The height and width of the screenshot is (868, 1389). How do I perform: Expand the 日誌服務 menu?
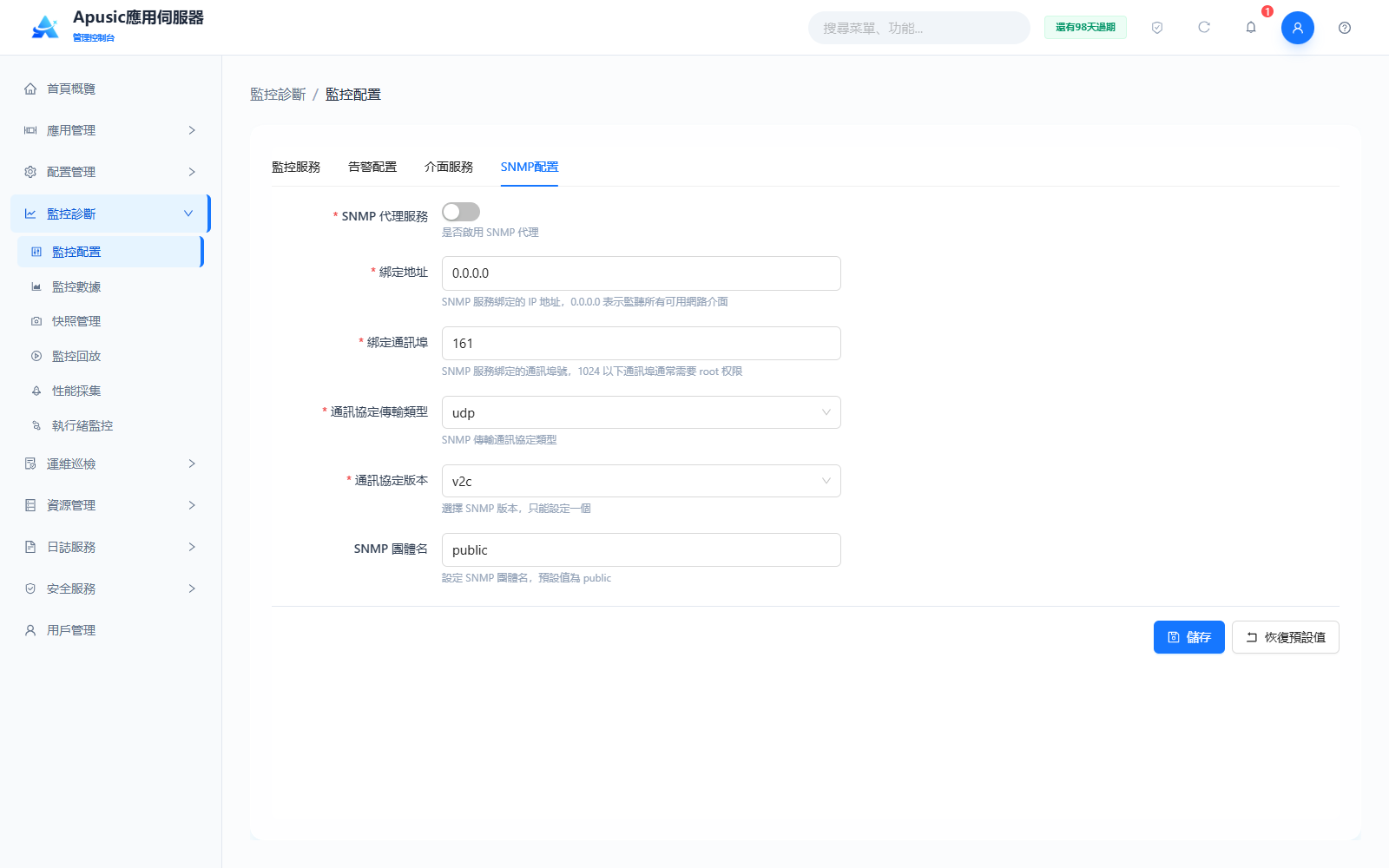coord(110,547)
